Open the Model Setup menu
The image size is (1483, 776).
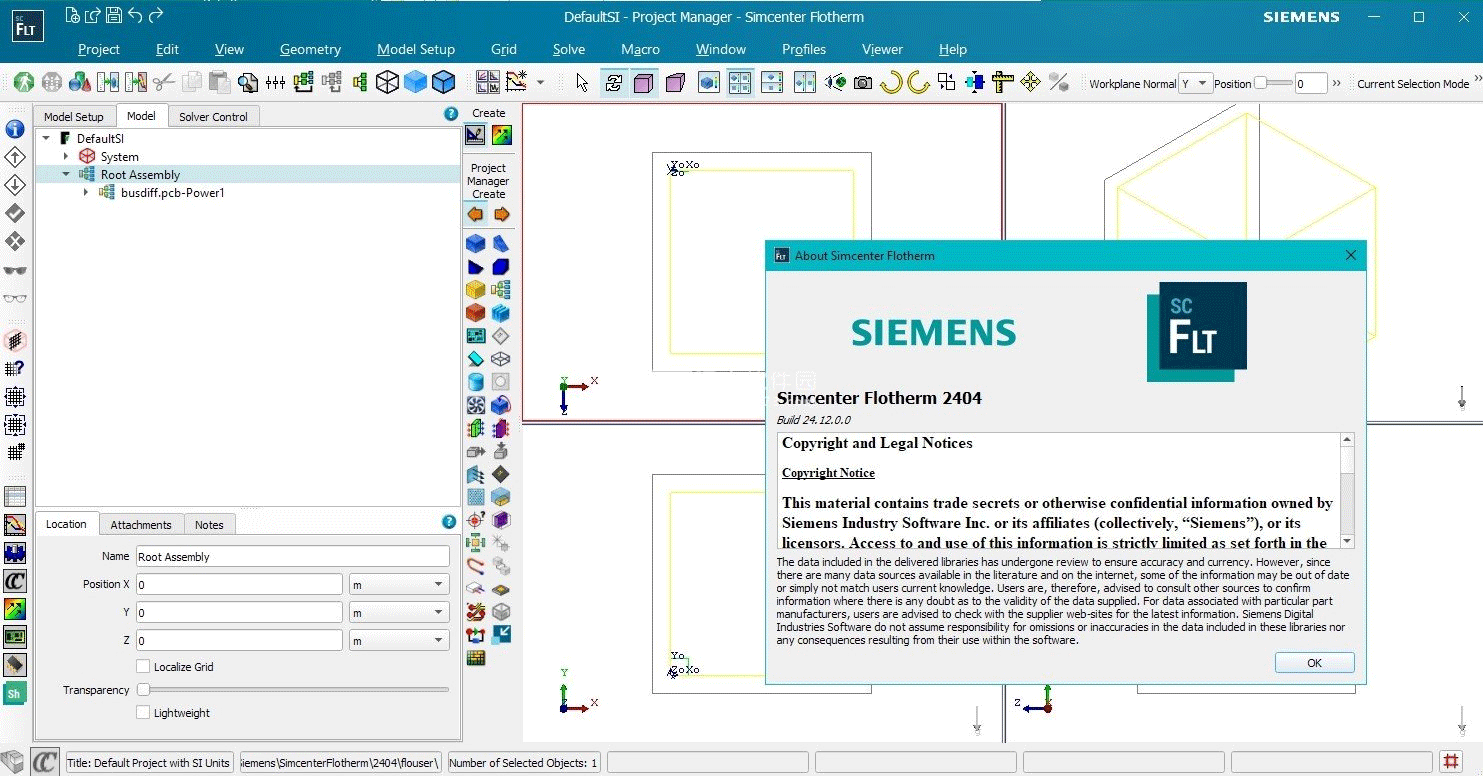point(415,49)
